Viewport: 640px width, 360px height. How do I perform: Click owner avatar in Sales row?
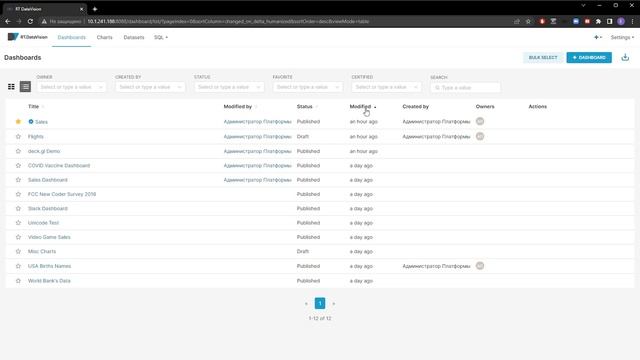pyautogui.click(x=480, y=121)
